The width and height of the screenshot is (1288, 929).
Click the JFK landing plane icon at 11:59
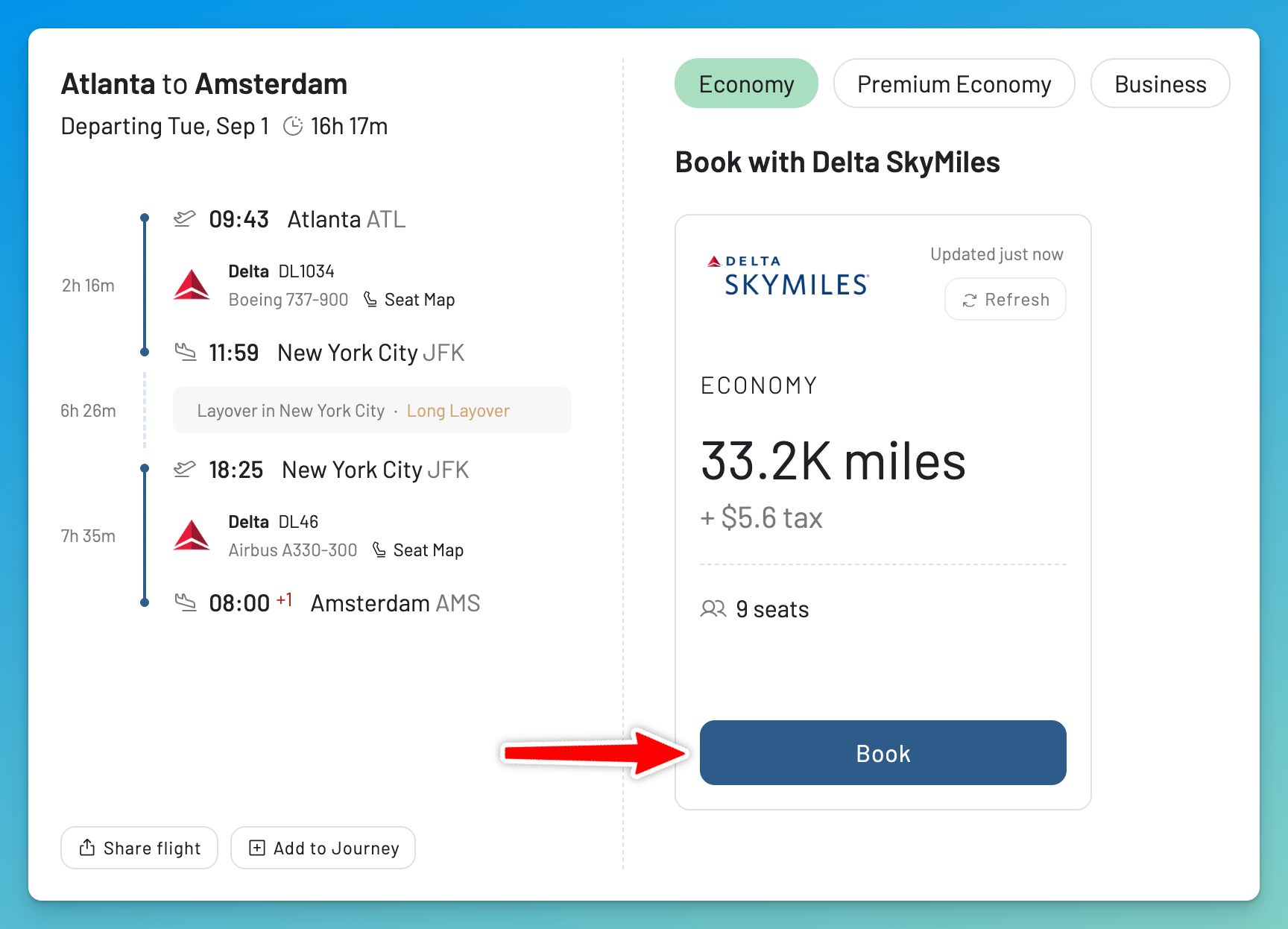click(x=185, y=351)
